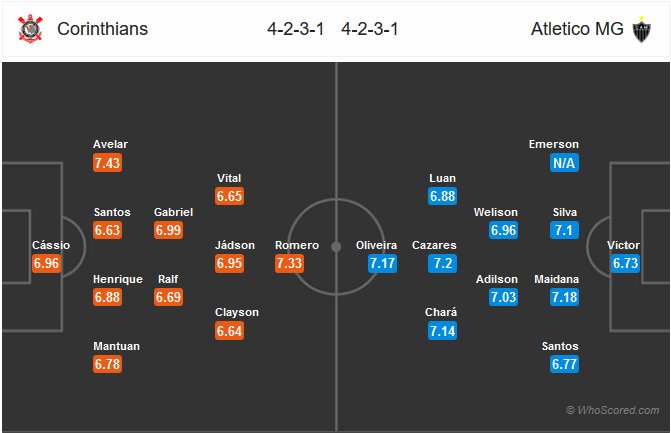Image resolution: width=671 pixels, height=433 pixels.
Task: Open the Corinthians team name link
Action: point(102,29)
